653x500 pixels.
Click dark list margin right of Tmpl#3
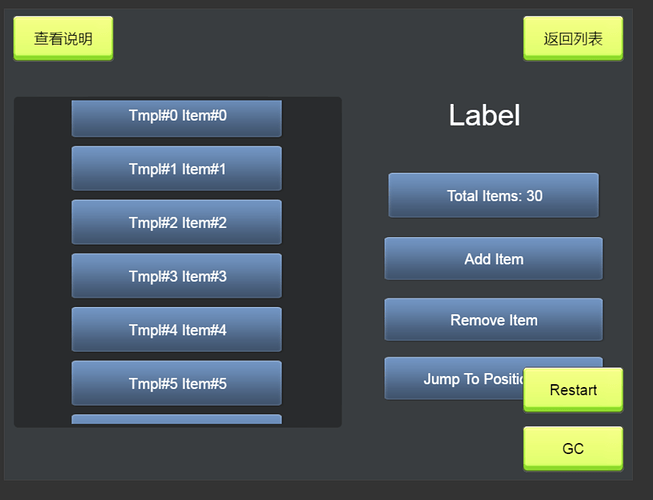(311, 276)
